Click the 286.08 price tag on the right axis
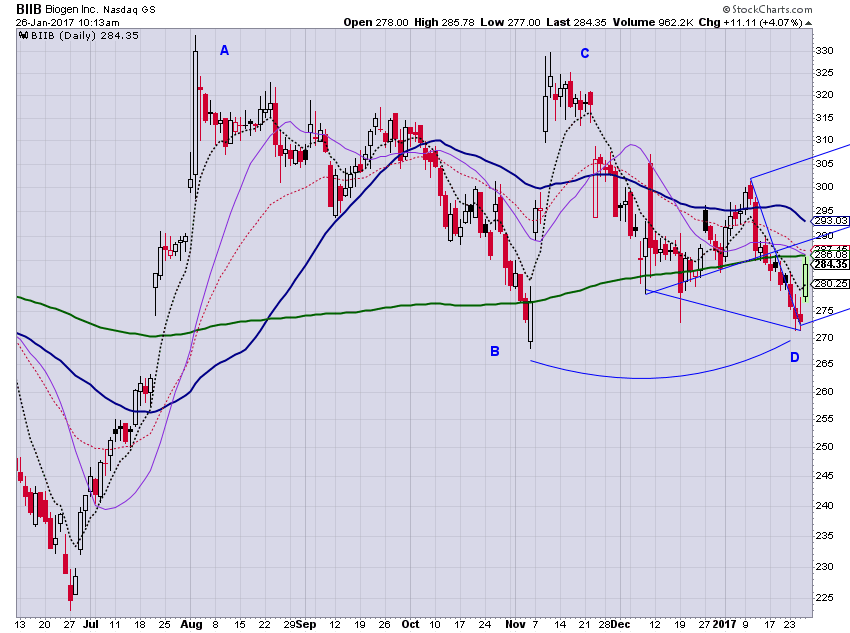Viewport: 850px width, 633px height. 830,254
